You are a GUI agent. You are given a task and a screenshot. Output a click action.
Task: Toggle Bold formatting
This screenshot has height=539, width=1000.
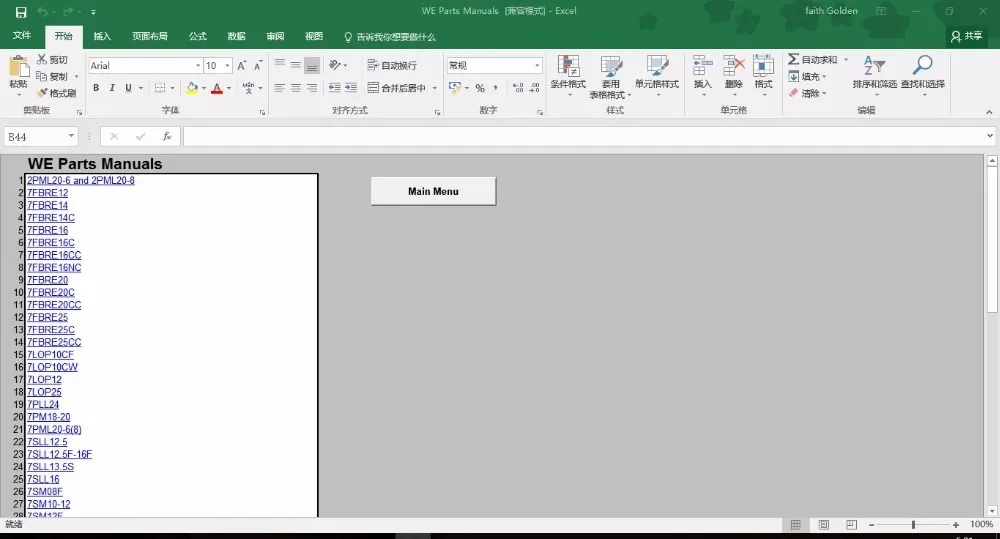[x=96, y=88]
